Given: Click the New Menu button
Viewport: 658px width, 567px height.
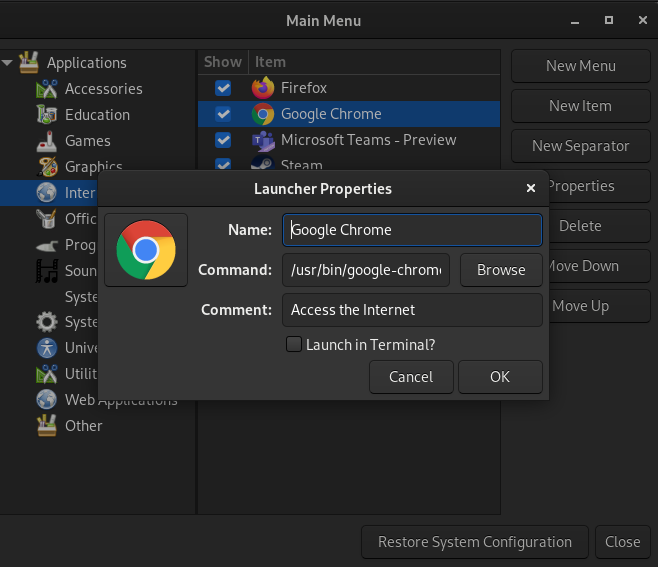Looking at the screenshot, I should tap(580, 66).
